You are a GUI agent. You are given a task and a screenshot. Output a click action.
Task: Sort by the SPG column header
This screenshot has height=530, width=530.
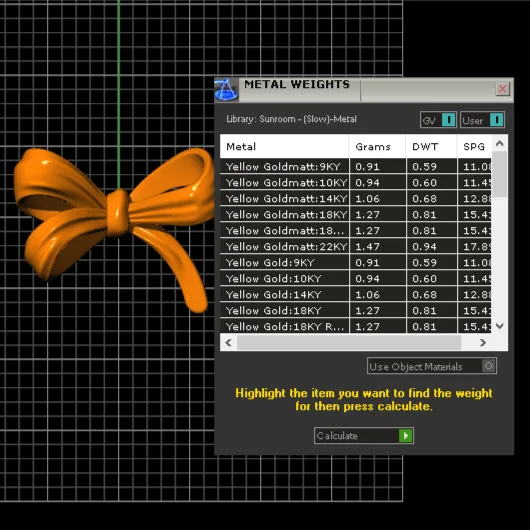coord(474,146)
